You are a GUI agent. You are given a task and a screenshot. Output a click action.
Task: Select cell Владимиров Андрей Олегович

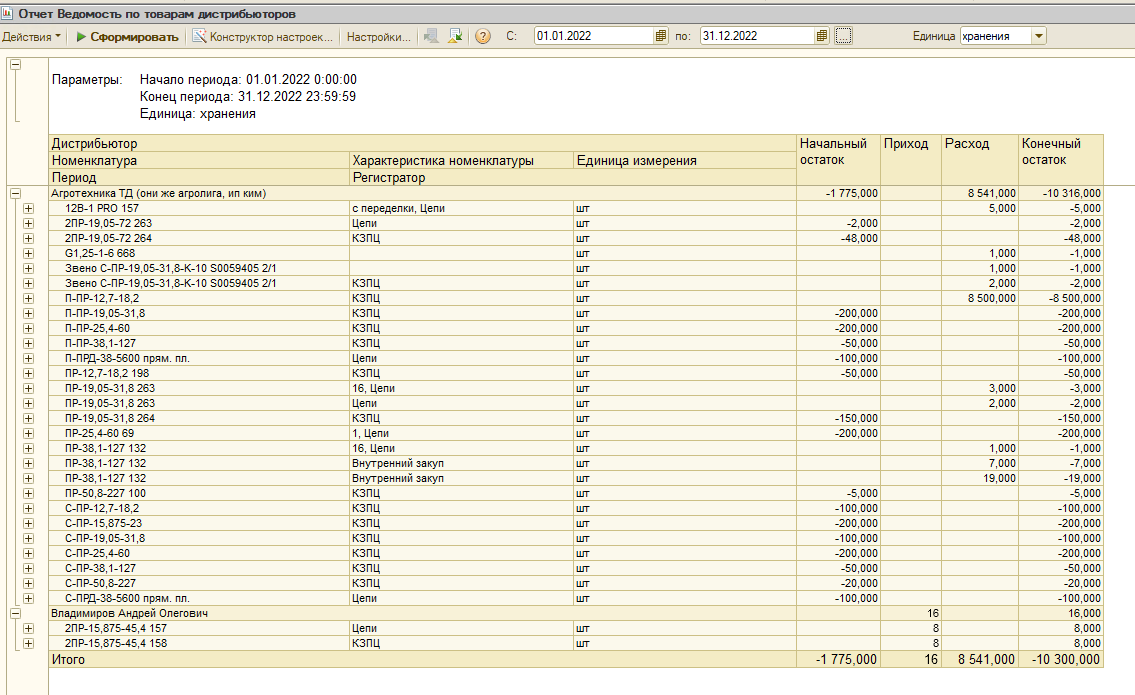423,613
